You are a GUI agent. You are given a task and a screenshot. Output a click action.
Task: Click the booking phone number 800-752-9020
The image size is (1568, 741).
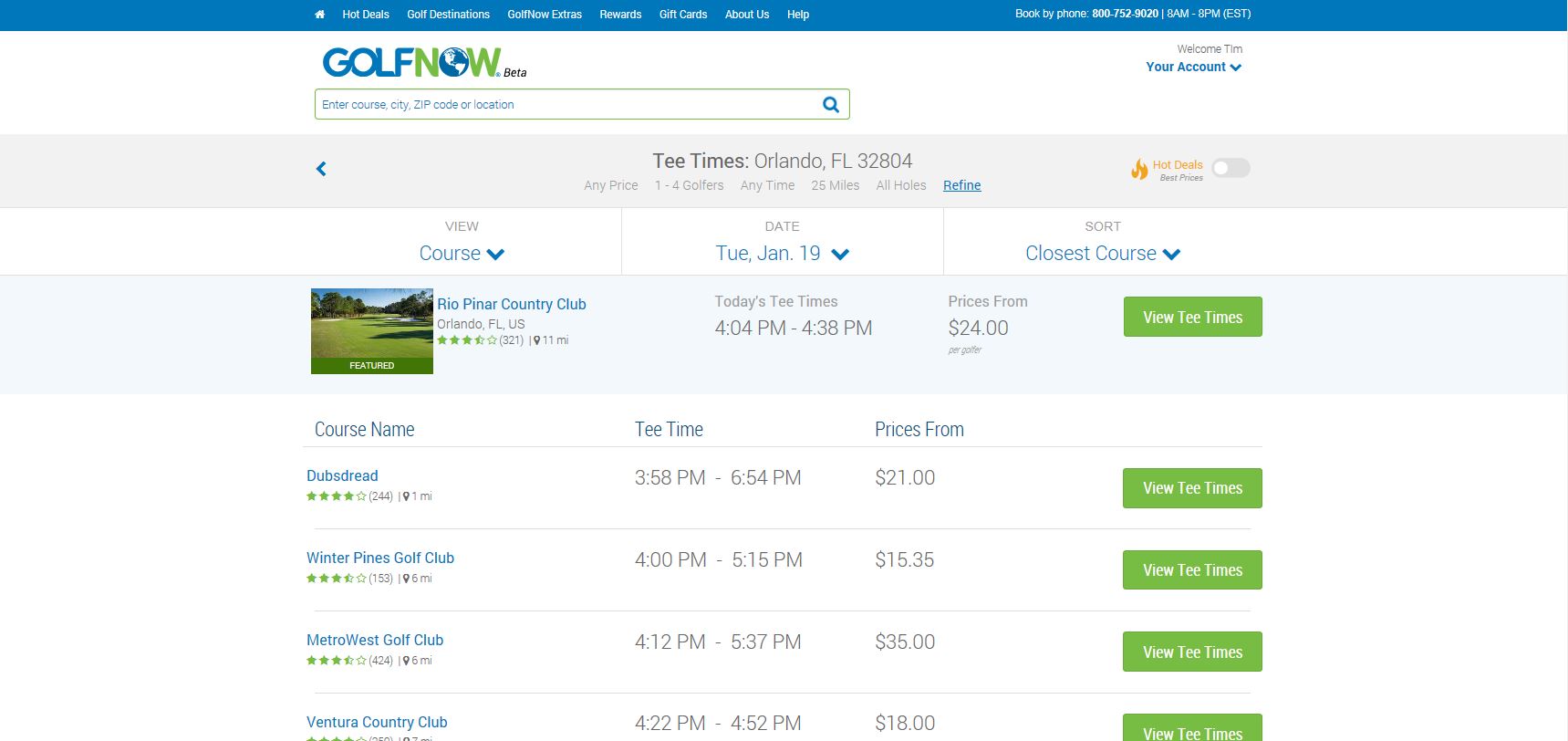(1125, 14)
